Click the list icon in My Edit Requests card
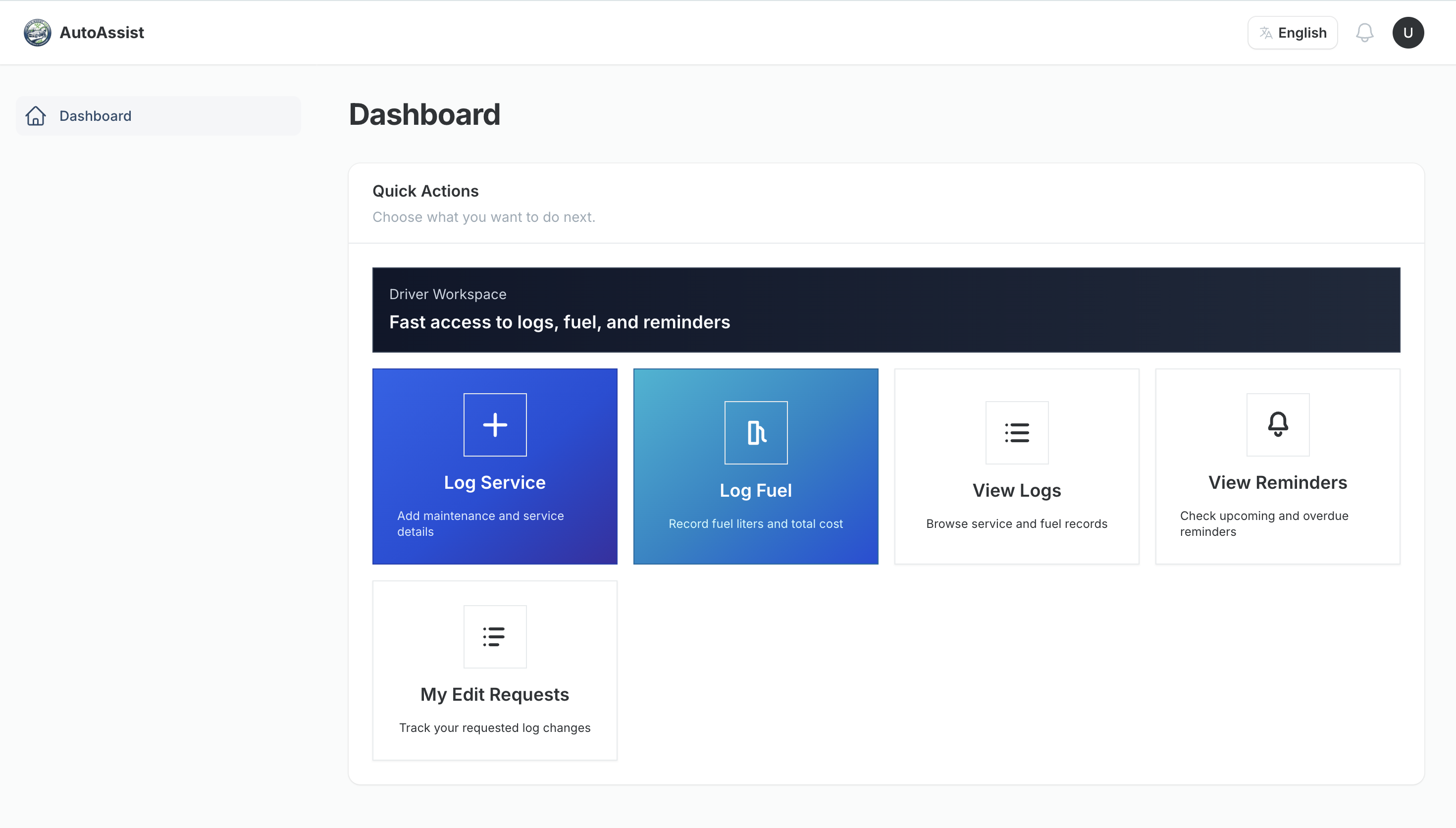The width and height of the screenshot is (1456, 828). point(494,636)
